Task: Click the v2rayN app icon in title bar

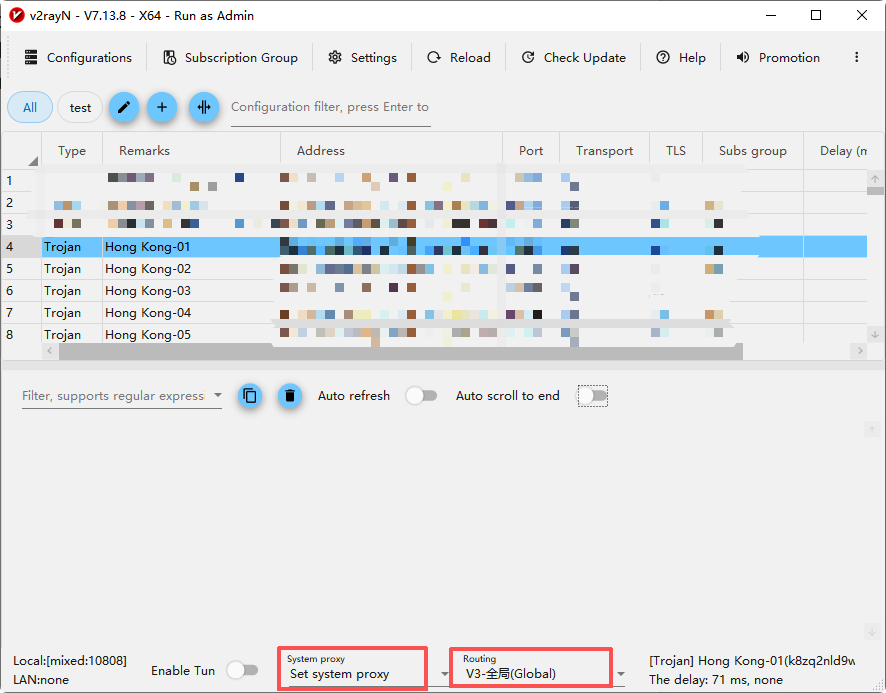Action: (17, 15)
